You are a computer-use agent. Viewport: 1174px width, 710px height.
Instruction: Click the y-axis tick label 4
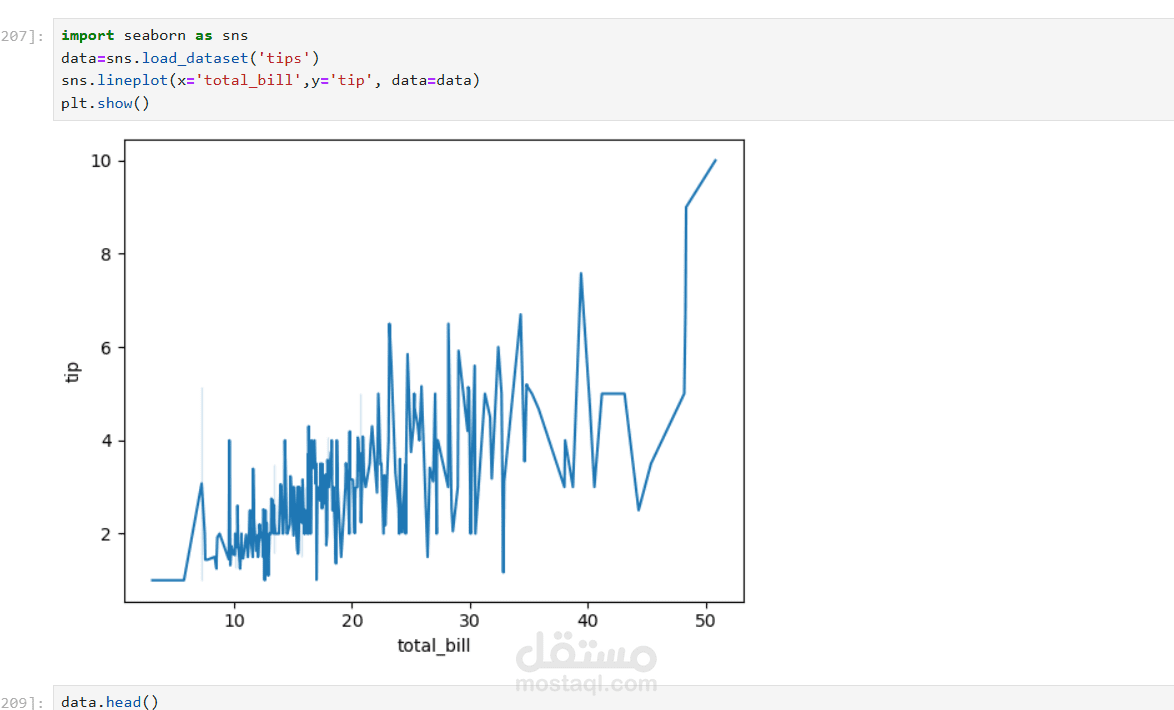coord(106,441)
